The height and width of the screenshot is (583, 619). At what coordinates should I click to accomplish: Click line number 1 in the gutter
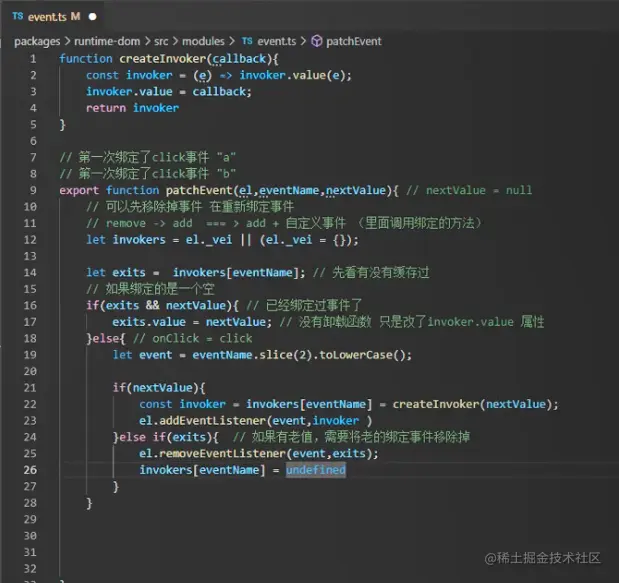[33, 59]
